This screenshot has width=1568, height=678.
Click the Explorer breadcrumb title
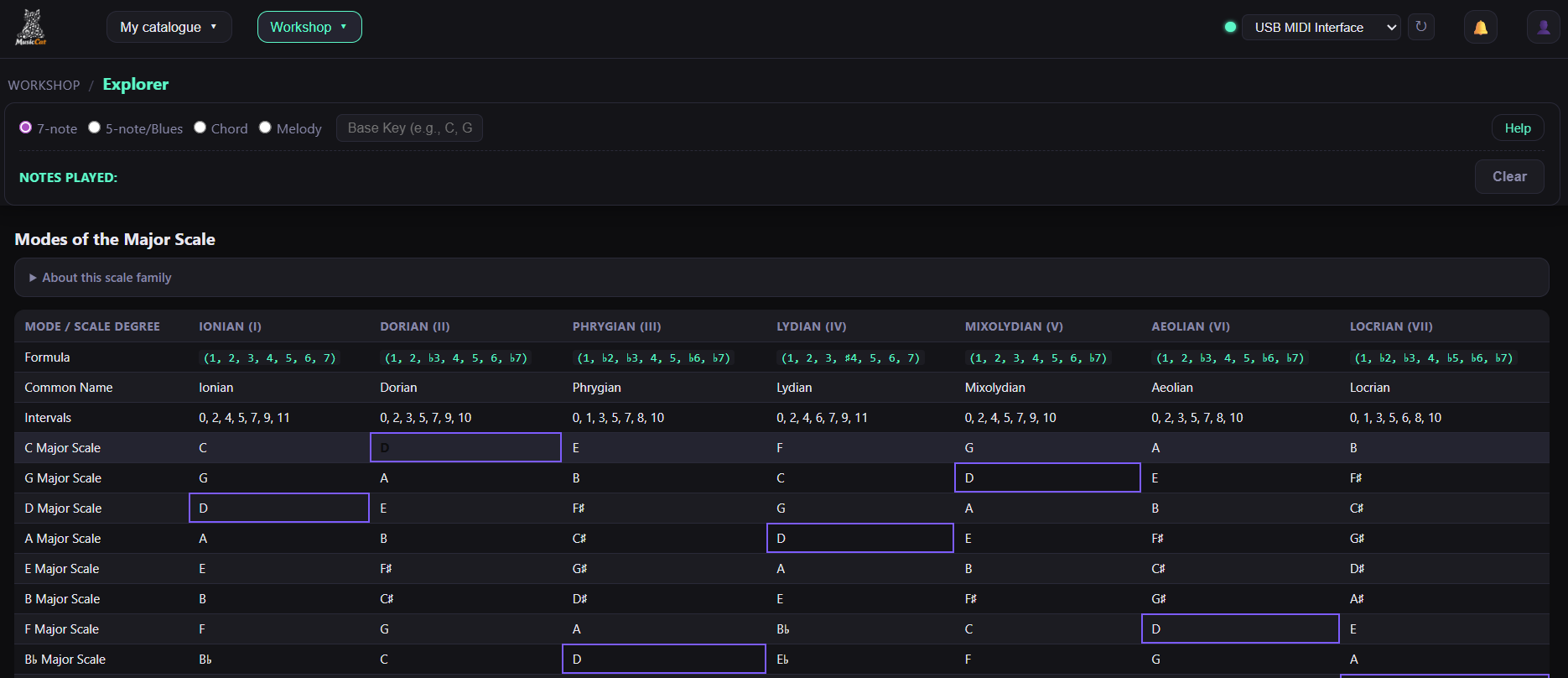point(136,84)
